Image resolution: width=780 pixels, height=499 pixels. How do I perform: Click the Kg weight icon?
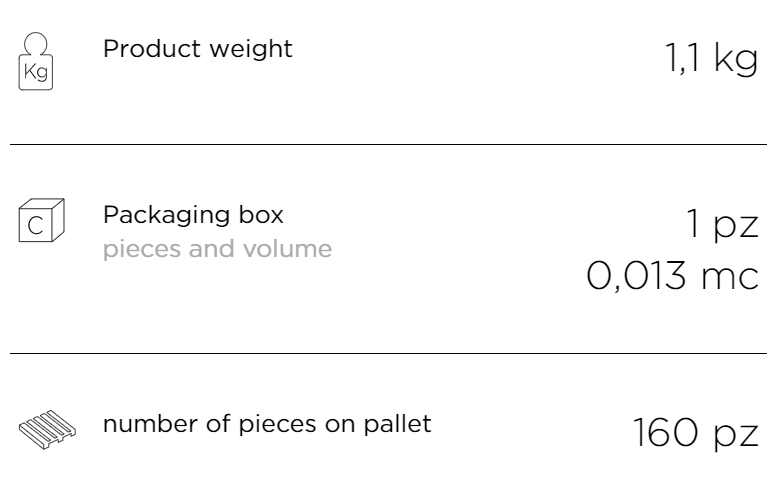[x=36, y=61]
